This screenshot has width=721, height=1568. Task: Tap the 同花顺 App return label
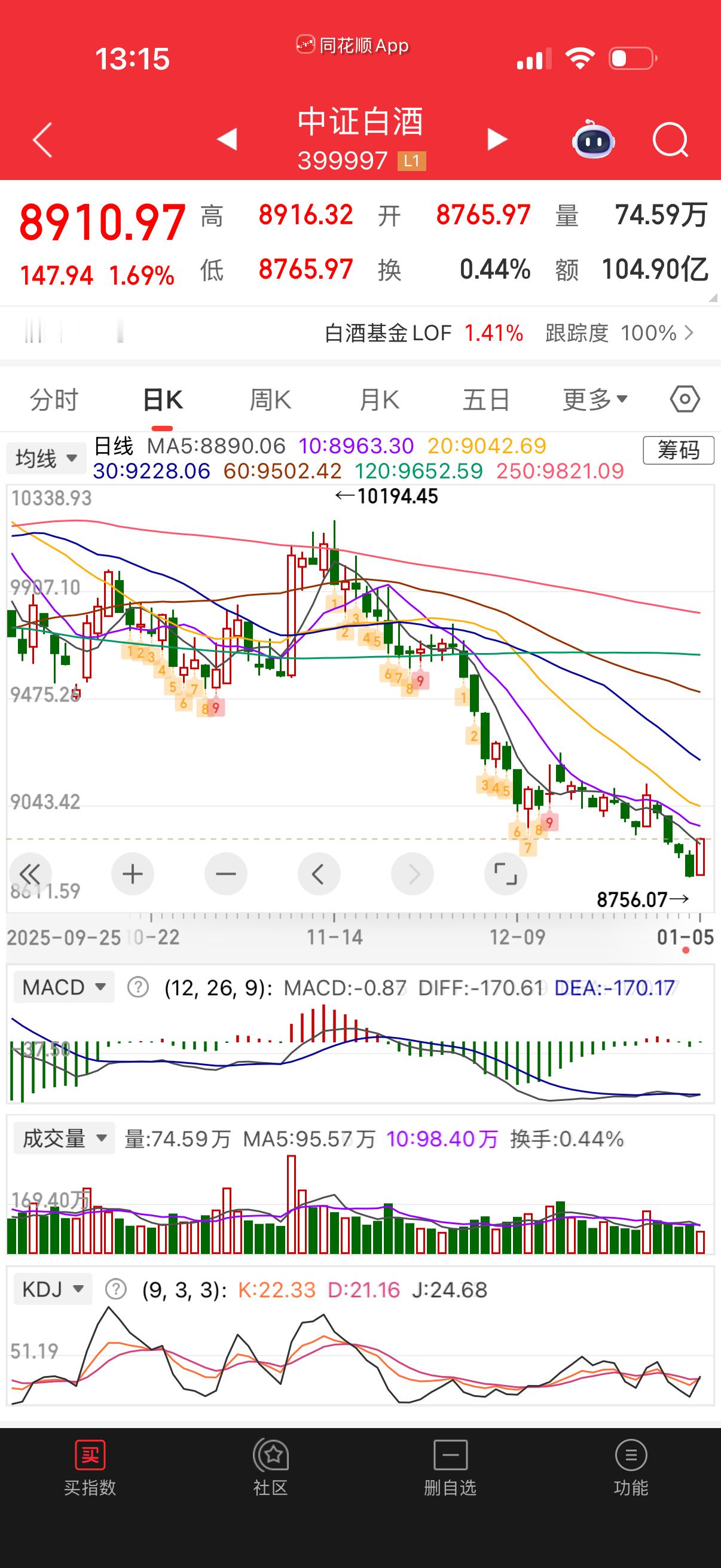coord(353,45)
